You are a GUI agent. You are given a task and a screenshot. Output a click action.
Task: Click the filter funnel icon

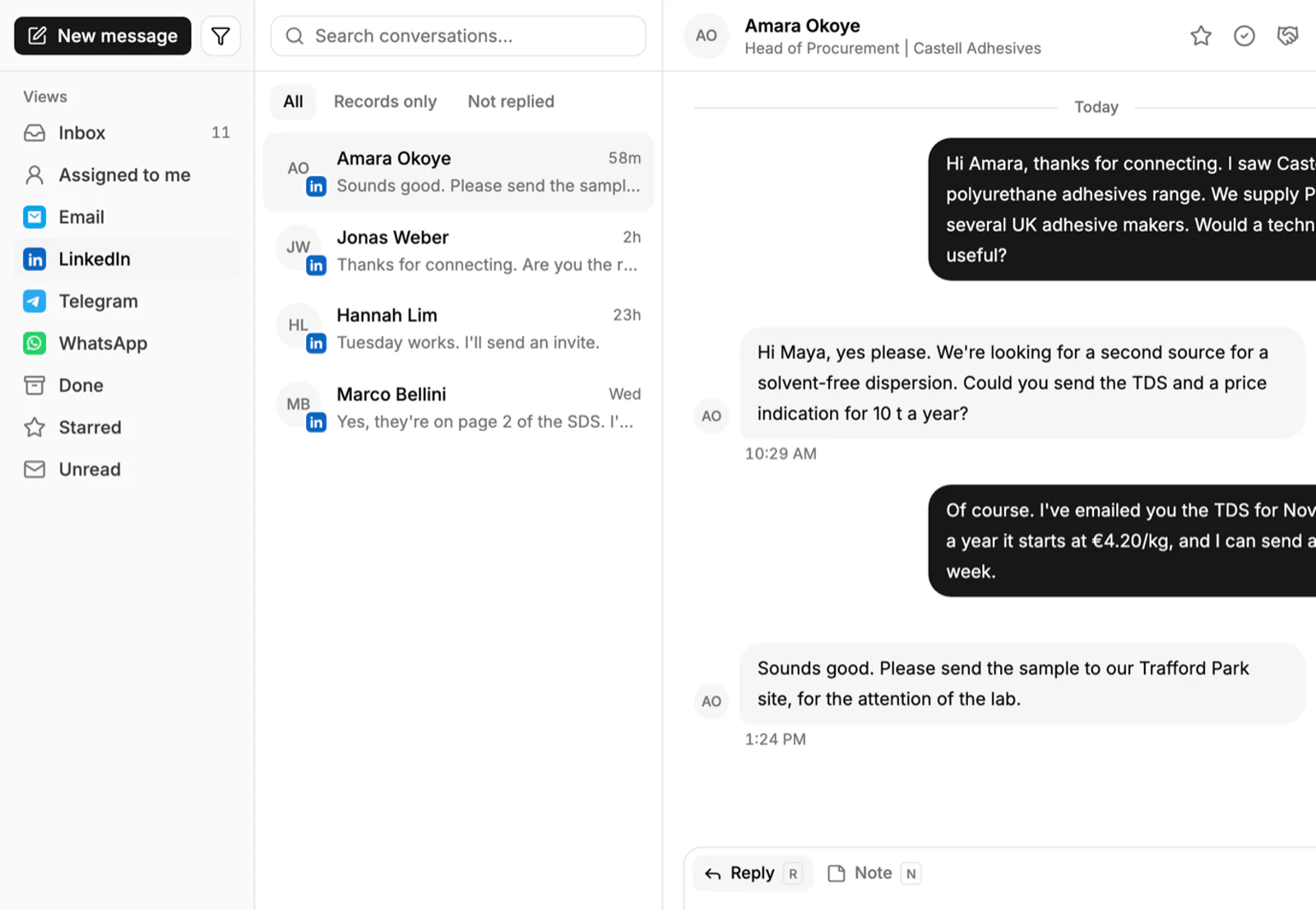tap(220, 36)
